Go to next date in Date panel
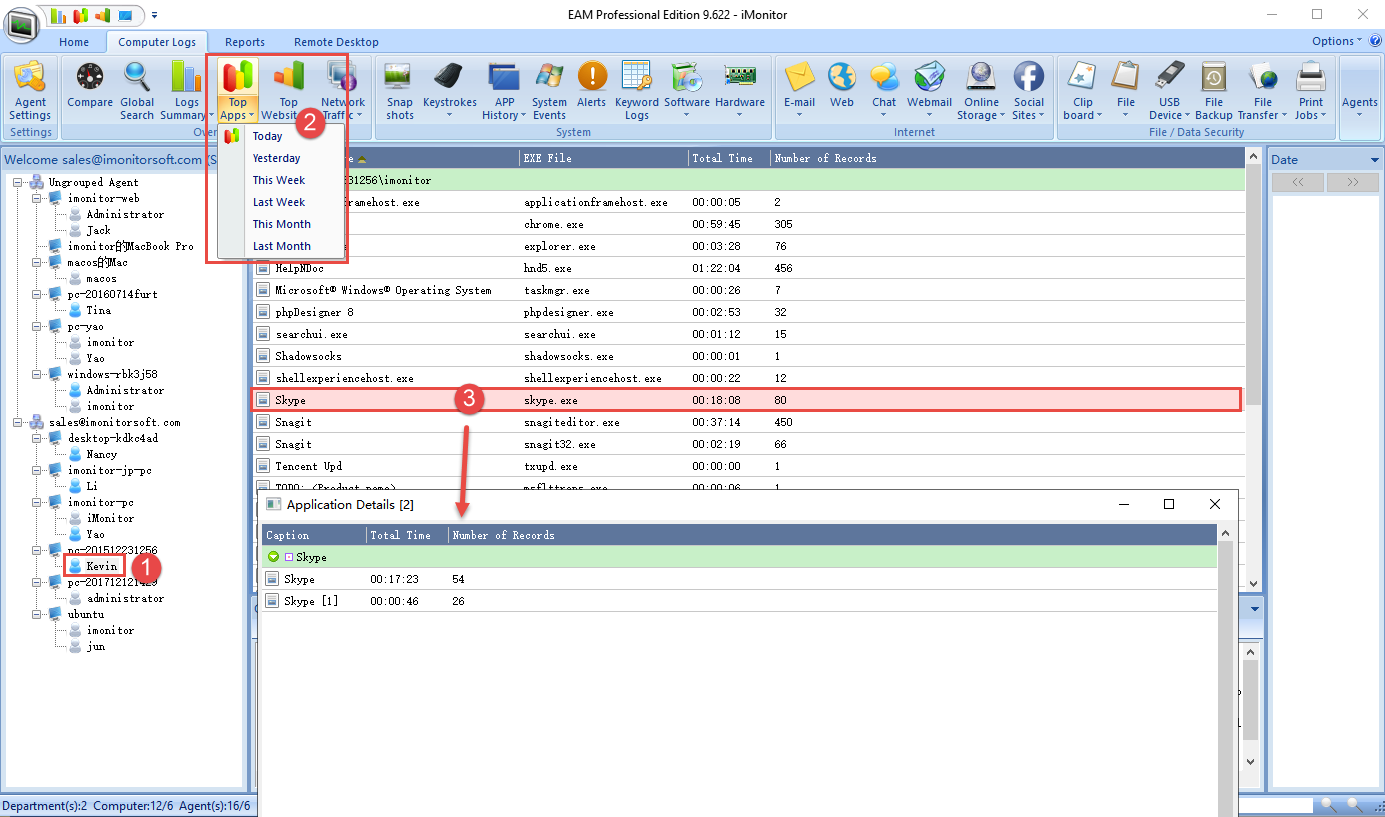Viewport: 1385px width, 817px height. [x=1353, y=182]
